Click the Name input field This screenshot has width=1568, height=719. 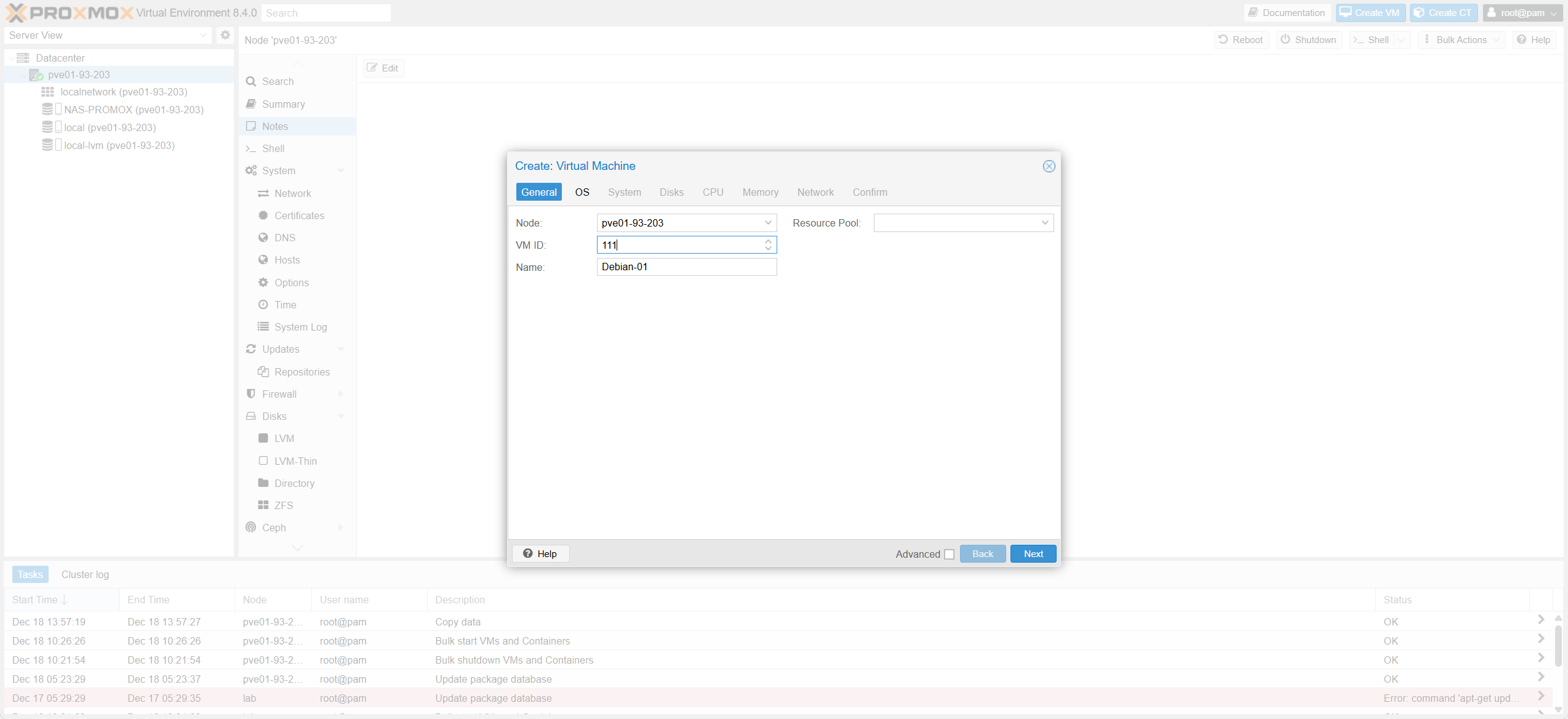(x=686, y=267)
